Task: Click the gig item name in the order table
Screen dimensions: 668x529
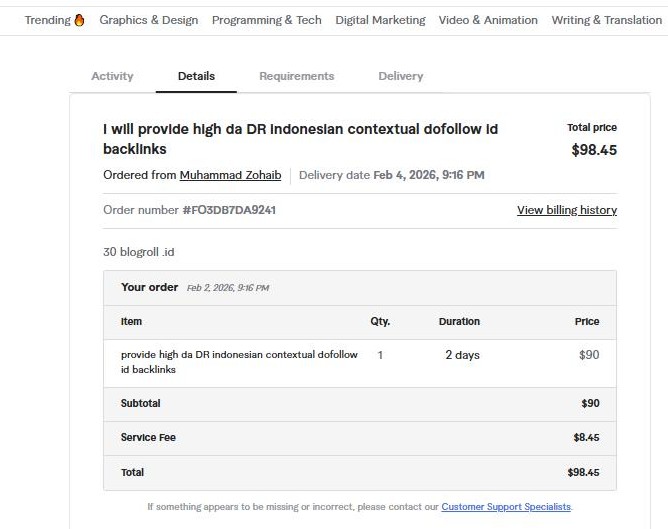Action: tap(238, 362)
